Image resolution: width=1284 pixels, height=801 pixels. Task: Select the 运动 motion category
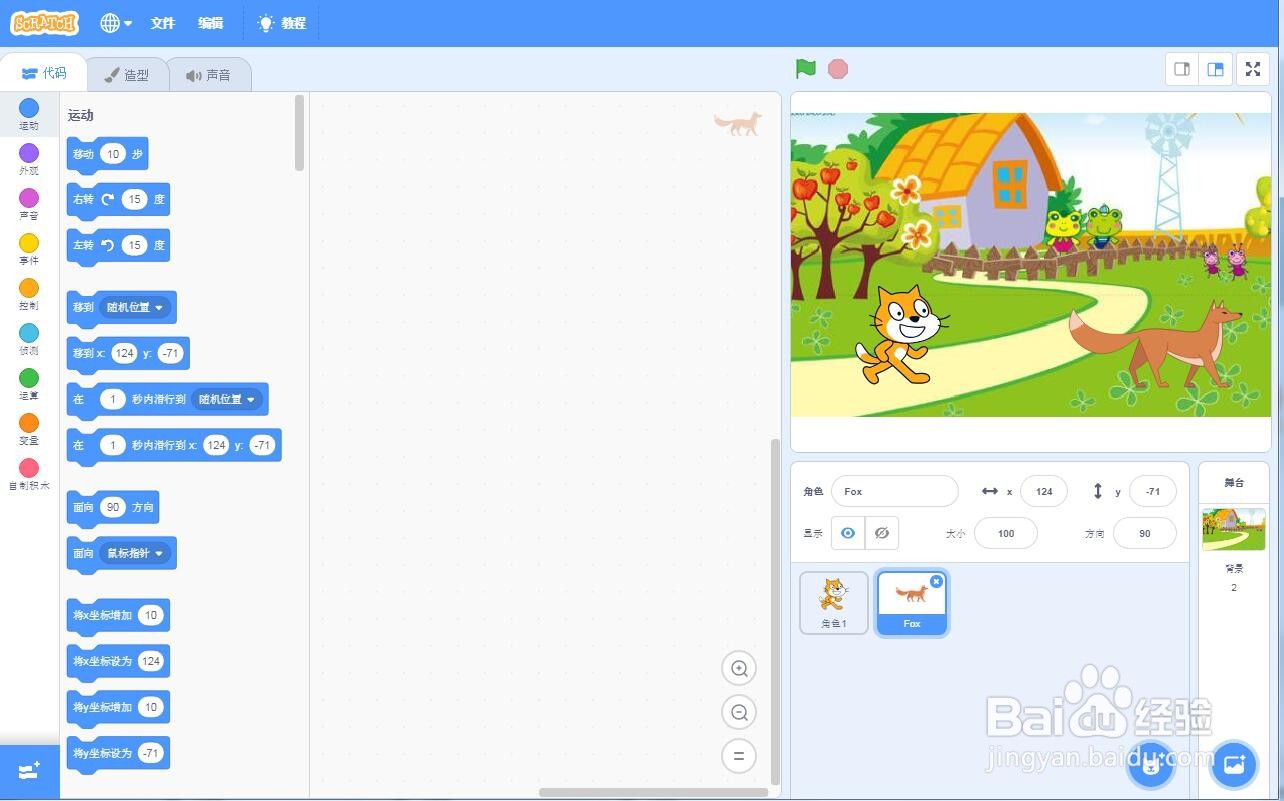(x=29, y=115)
